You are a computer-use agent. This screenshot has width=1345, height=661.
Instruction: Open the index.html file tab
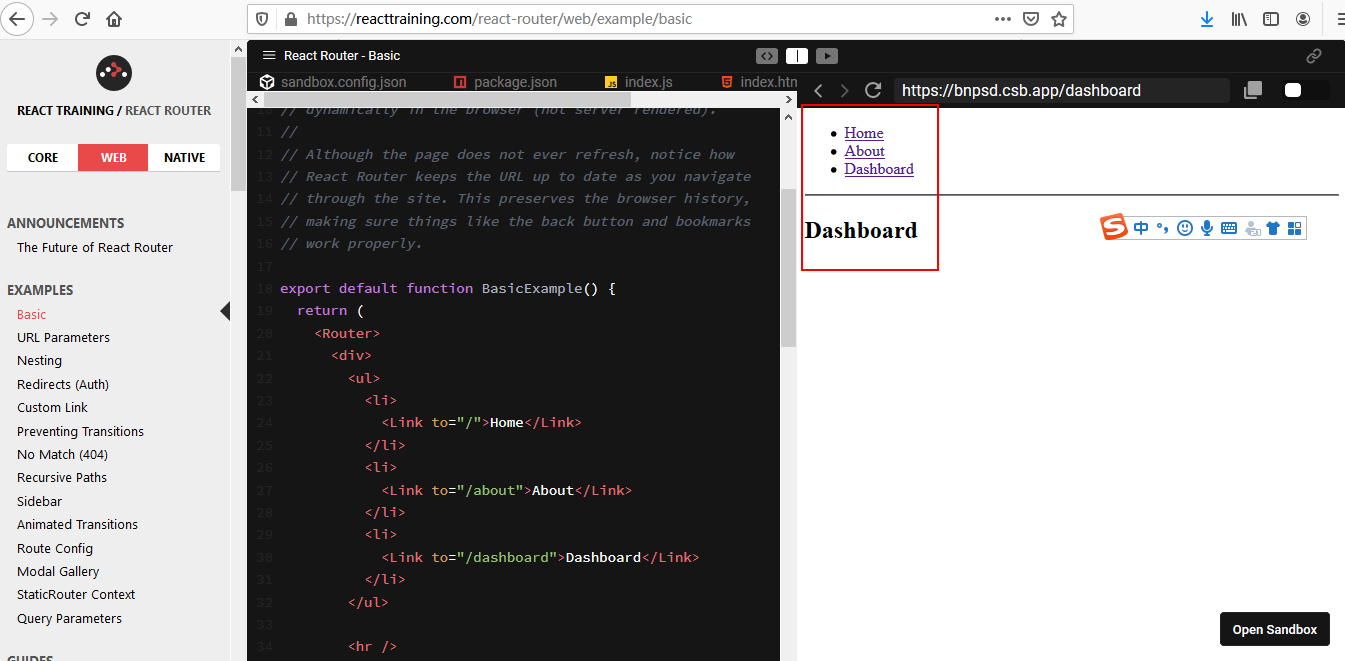click(758, 82)
